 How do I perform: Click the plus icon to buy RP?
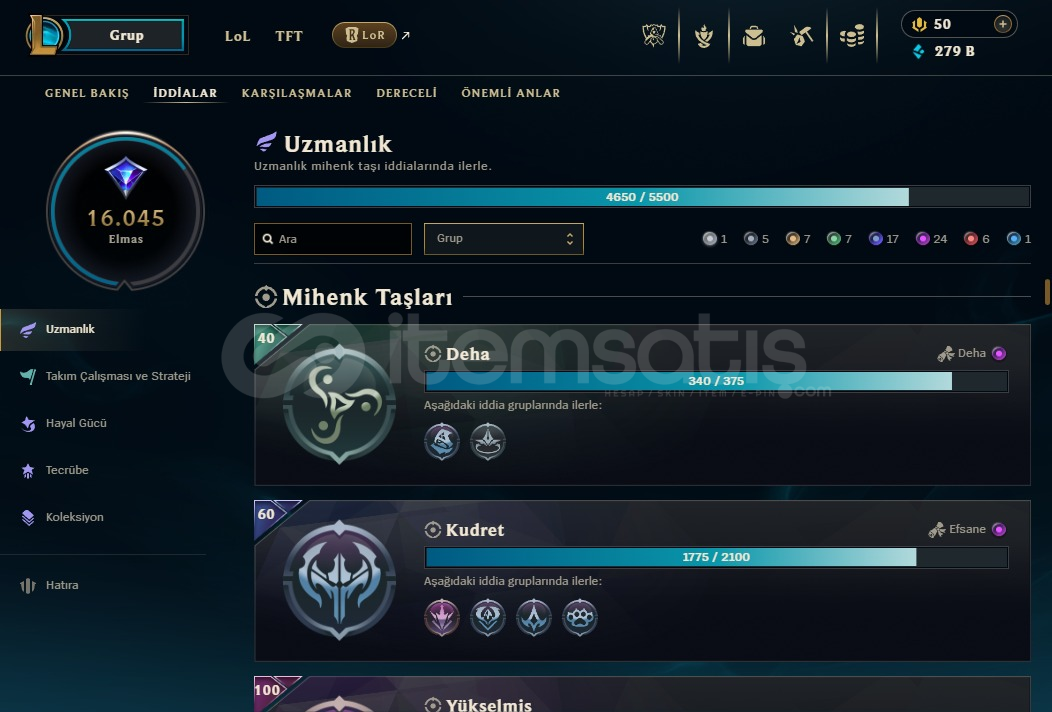tap(1002, 24)
